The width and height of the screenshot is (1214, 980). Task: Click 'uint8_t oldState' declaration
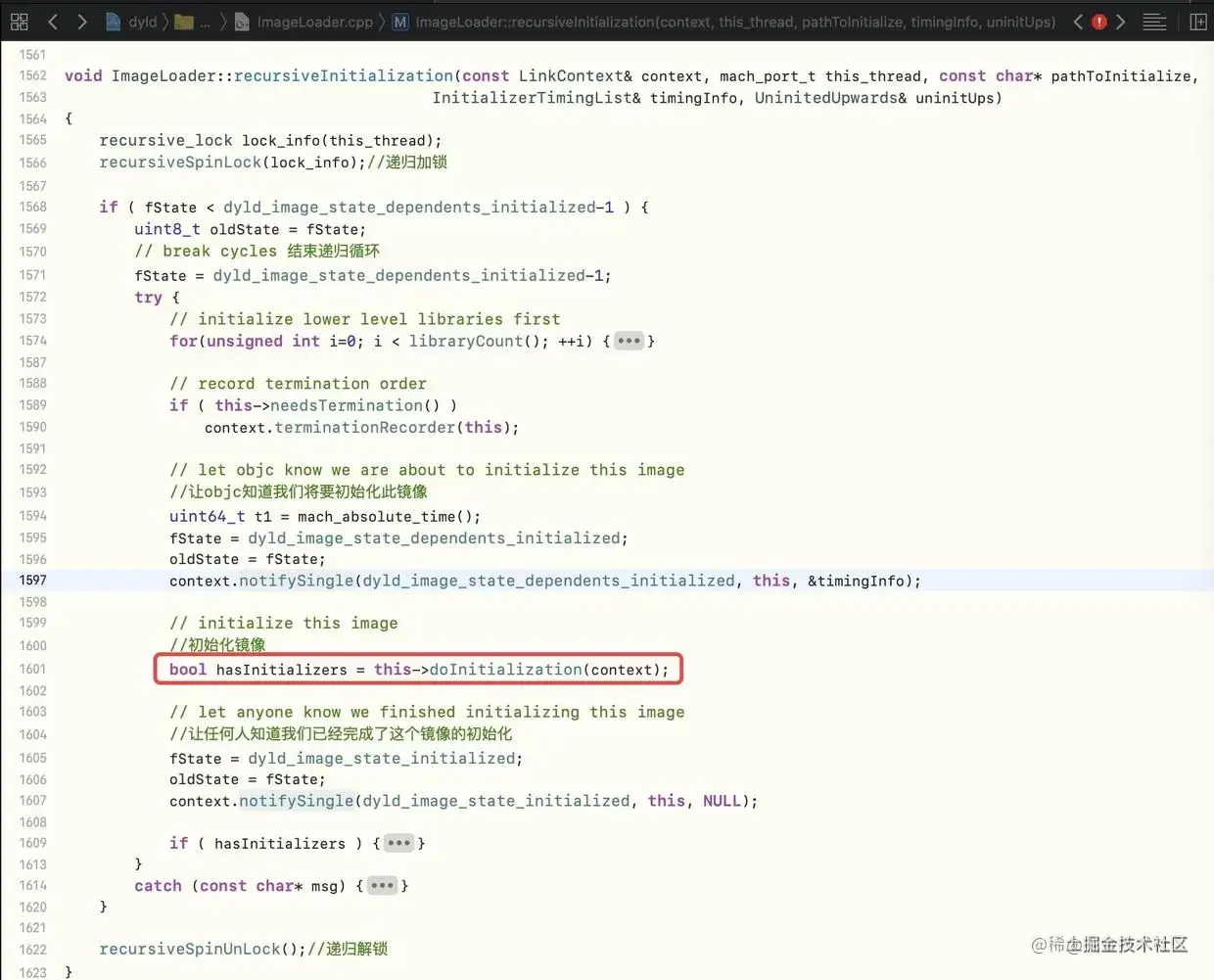point(207,229)
